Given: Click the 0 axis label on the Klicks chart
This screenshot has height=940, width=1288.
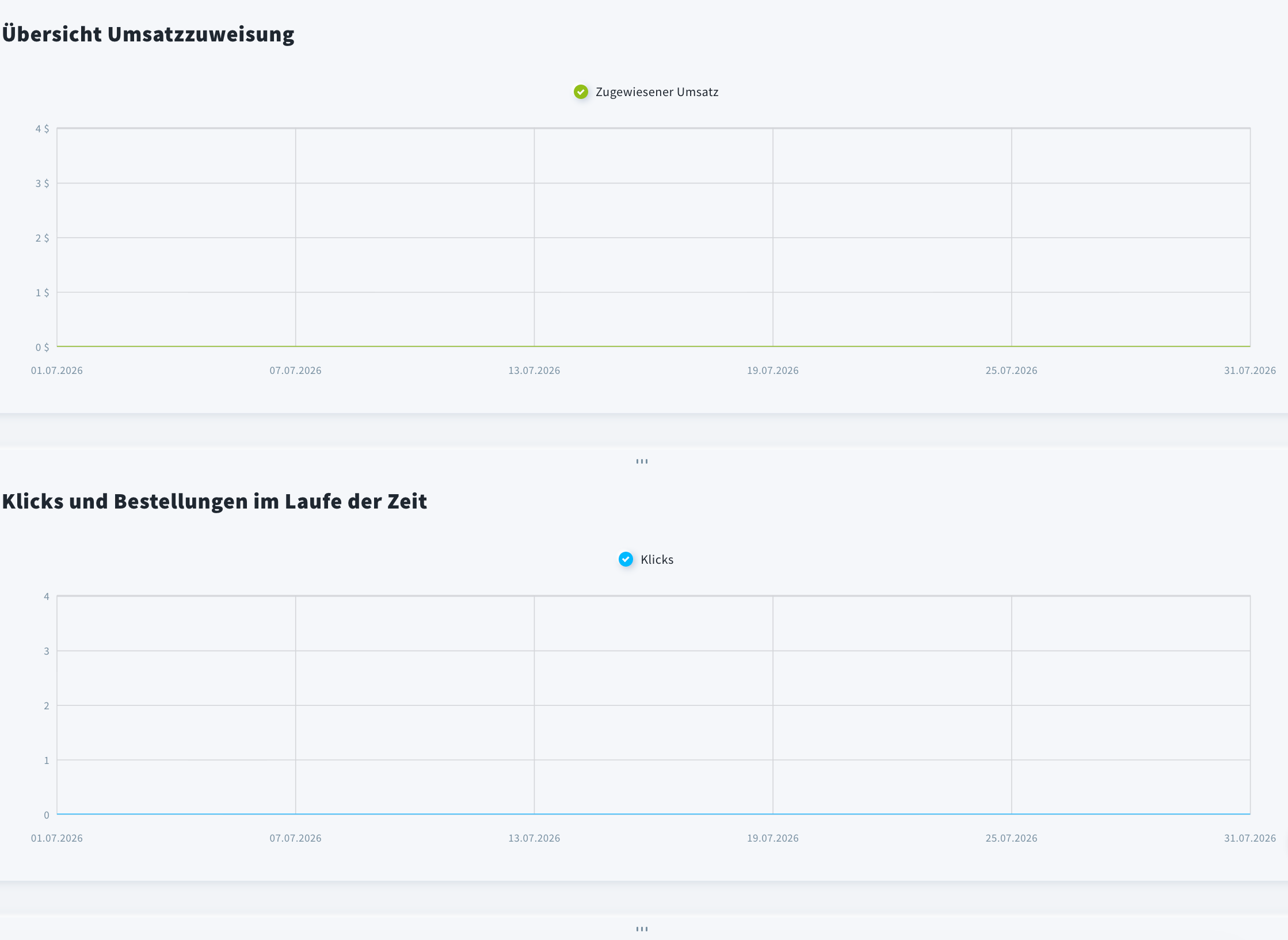Looking at the screenshot, I should tap(47, 815).
